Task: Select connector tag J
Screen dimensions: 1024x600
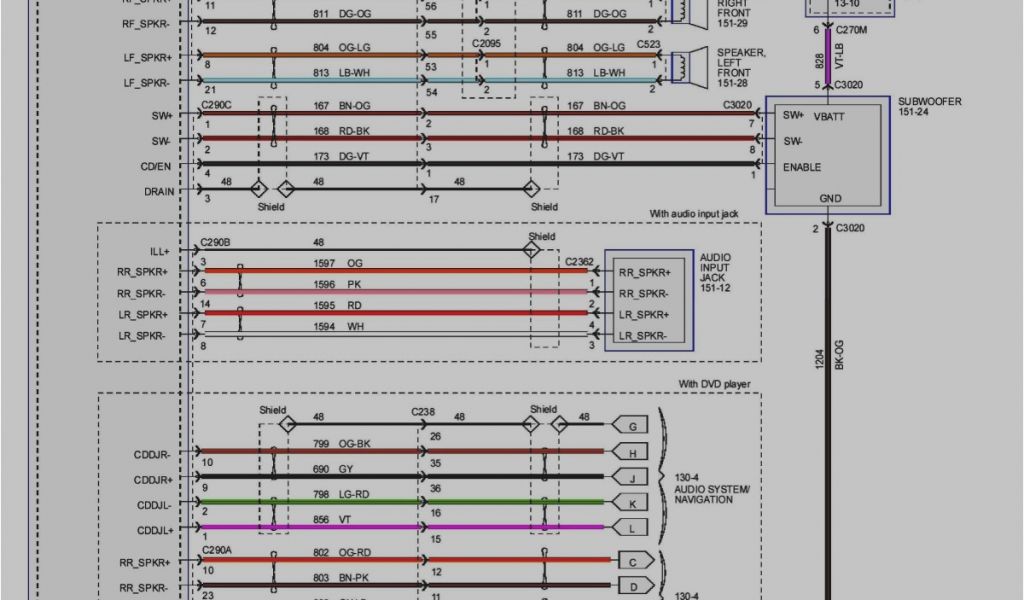Action: coord(631,477)
